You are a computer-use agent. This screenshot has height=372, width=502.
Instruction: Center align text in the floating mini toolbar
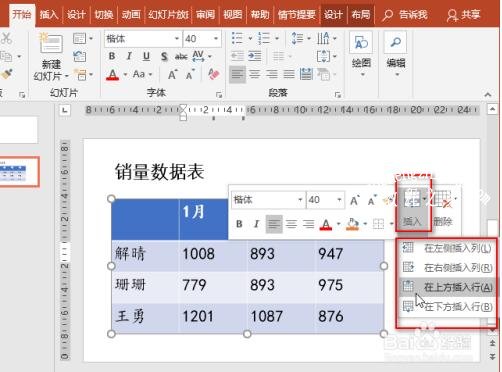tap(291, 224)
